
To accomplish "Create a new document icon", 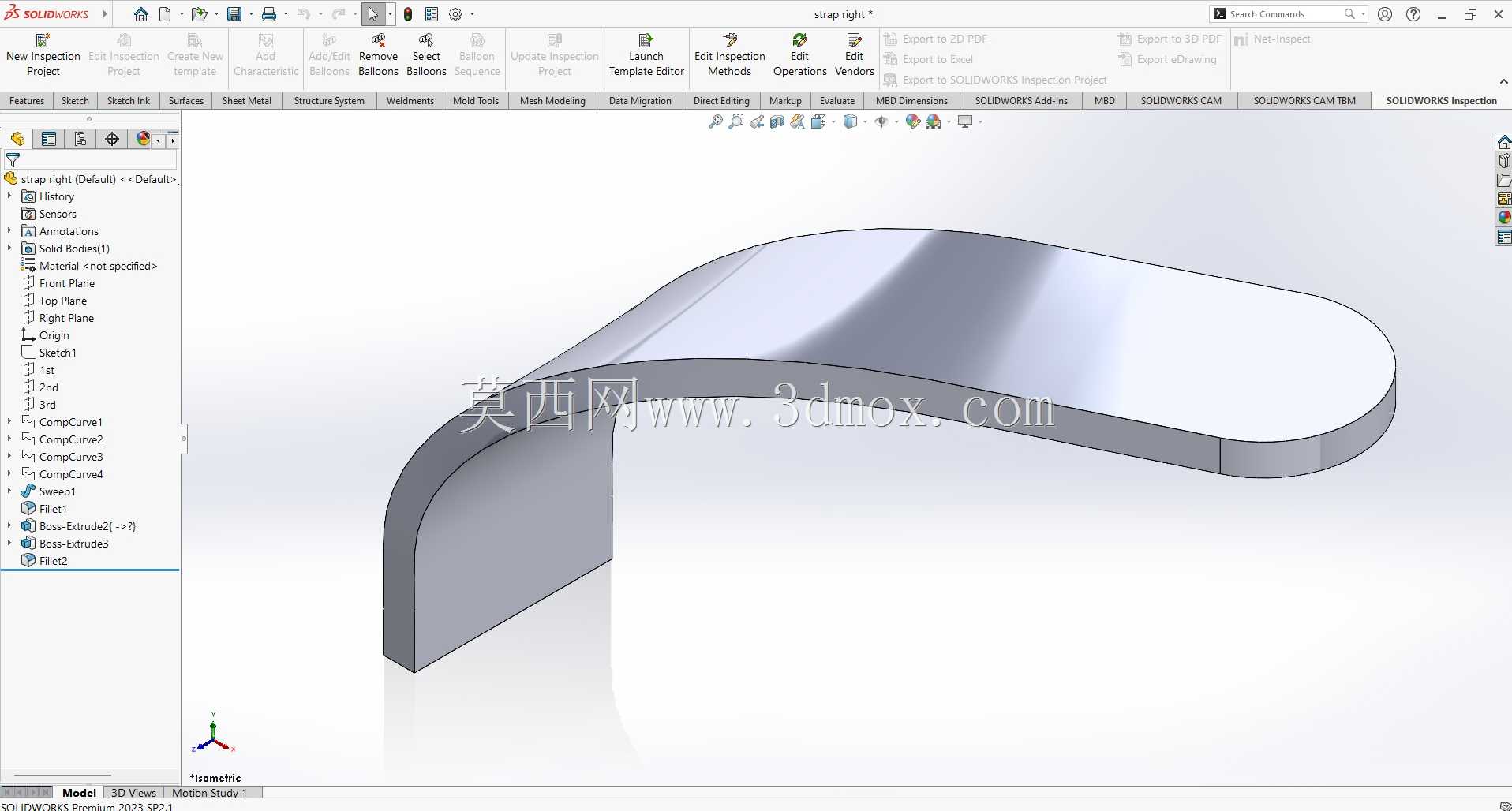I will 165,14.
